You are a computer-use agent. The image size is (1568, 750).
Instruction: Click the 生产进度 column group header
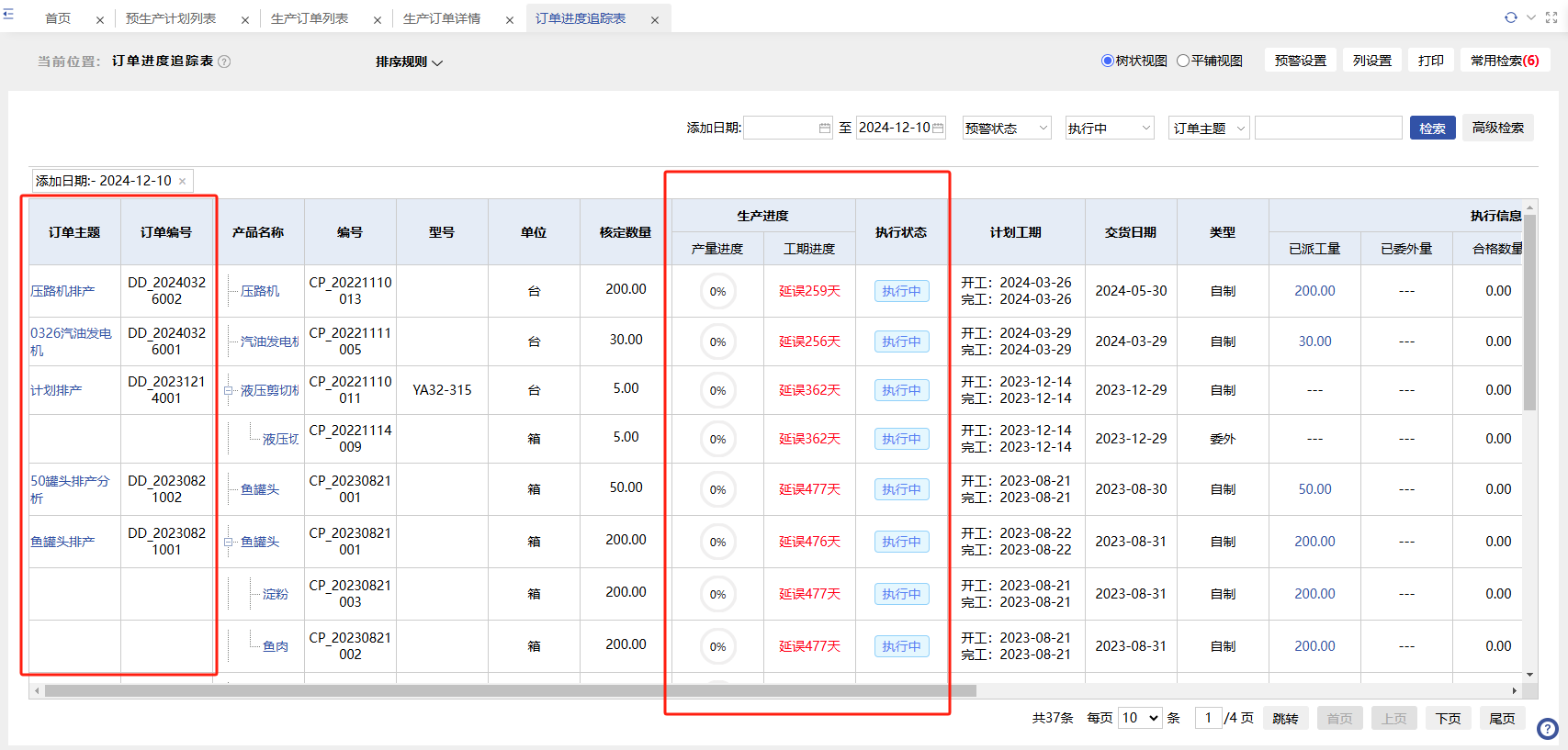[x=763, y=216]
